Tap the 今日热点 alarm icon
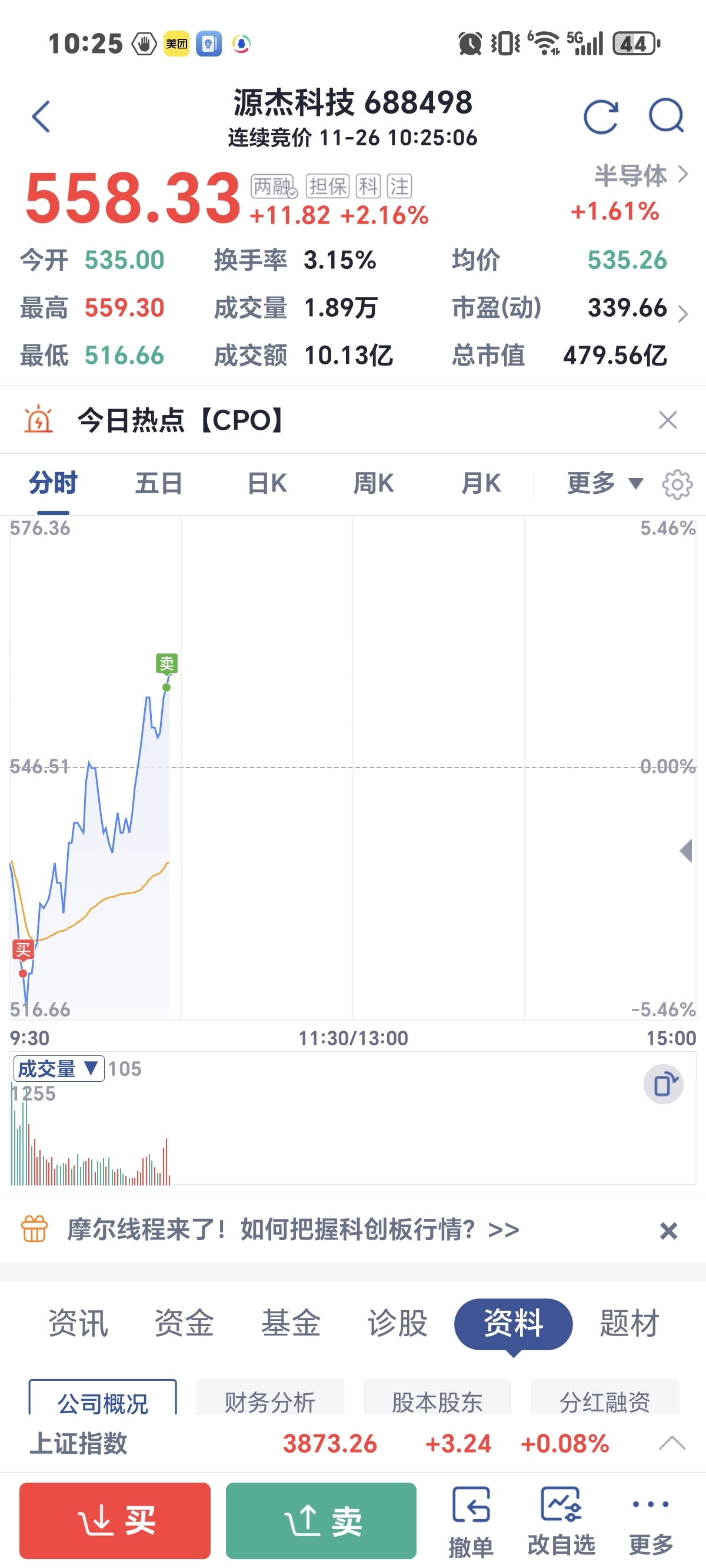Viewport: 706px width, 1568px height. [38, 420]
